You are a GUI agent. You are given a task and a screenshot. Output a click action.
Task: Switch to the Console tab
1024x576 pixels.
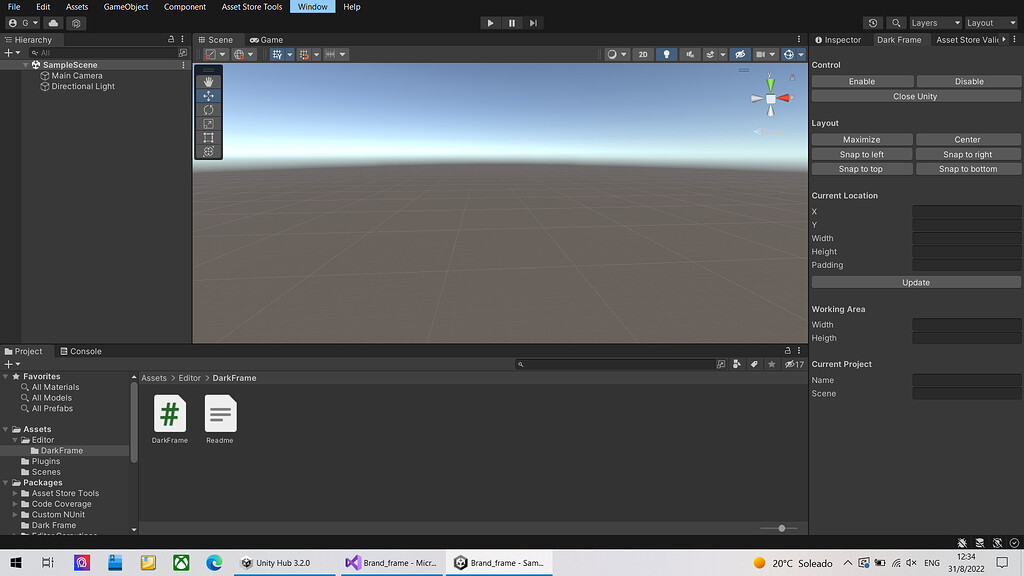(x=81, y=351)
